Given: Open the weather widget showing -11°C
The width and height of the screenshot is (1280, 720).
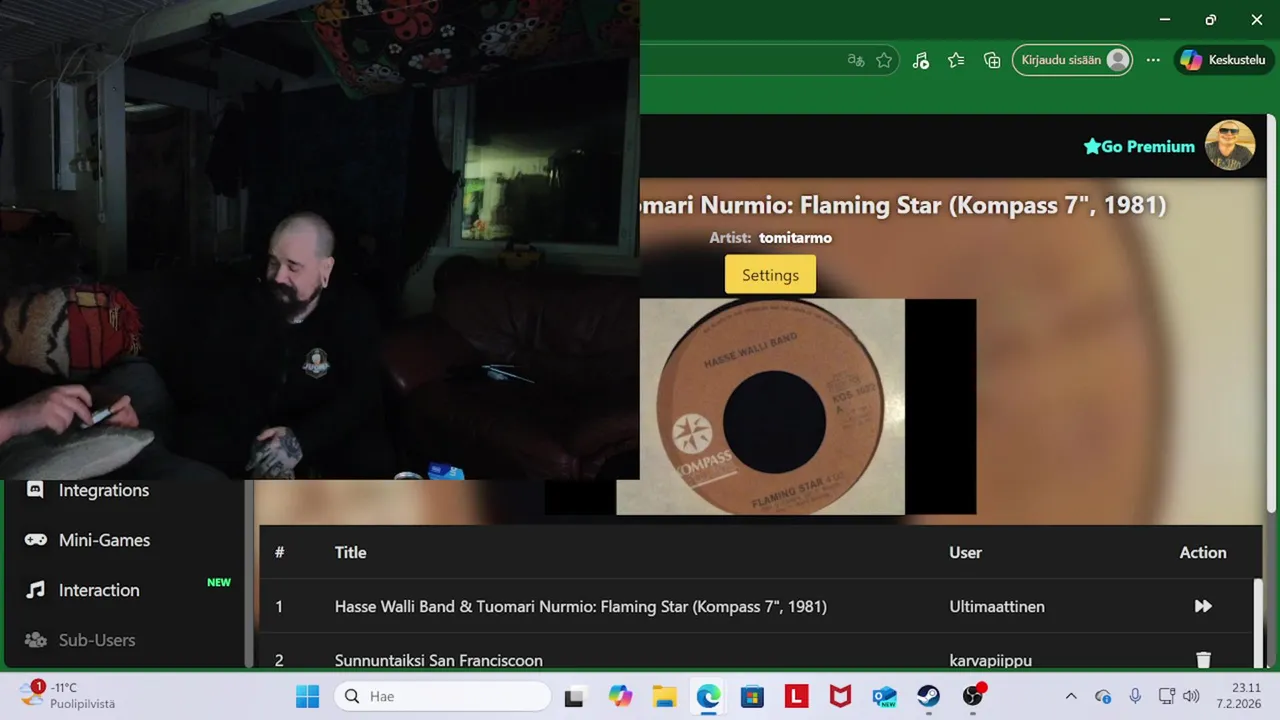Looking at the screenshot, I should pyautogui.click(x=68, y=696).
